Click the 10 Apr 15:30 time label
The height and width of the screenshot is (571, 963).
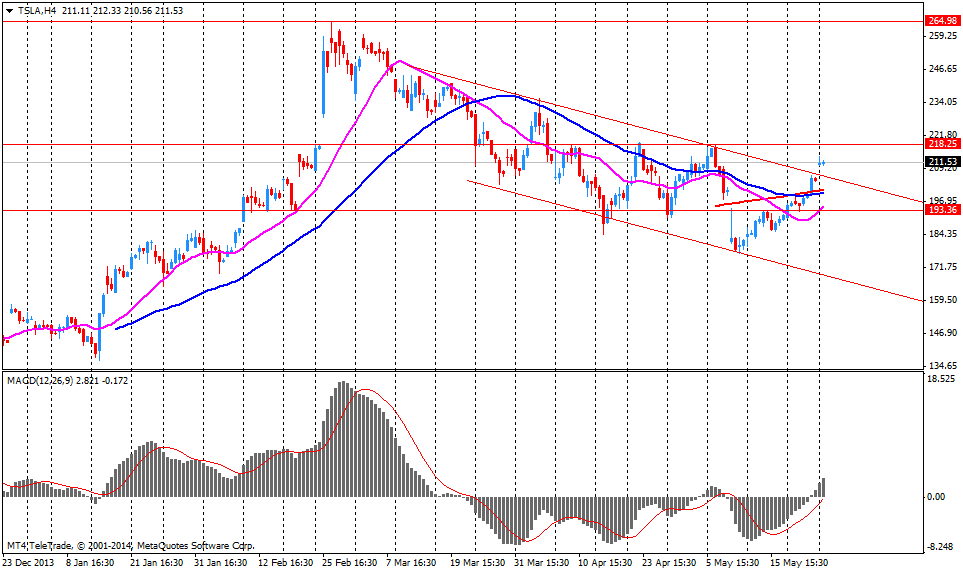[x=605, y=562]
